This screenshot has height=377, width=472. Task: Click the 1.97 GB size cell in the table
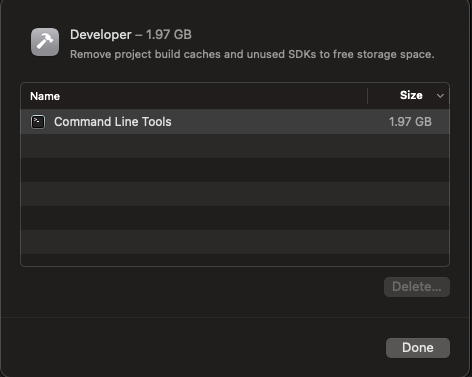tap(410, 122)
